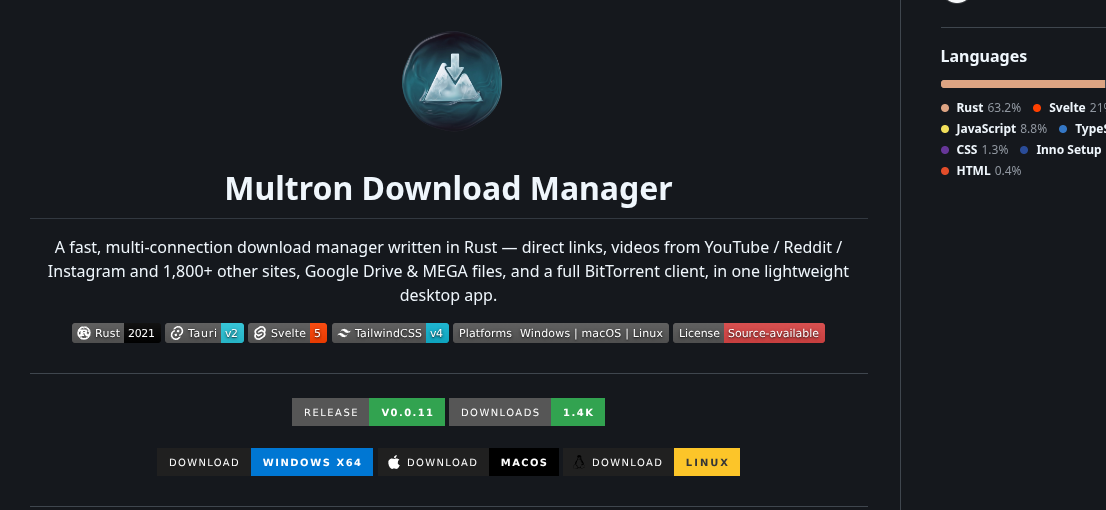Click the Tauri v2 badge
Viewport: 1106px width, 510px height.
point(205,333)
